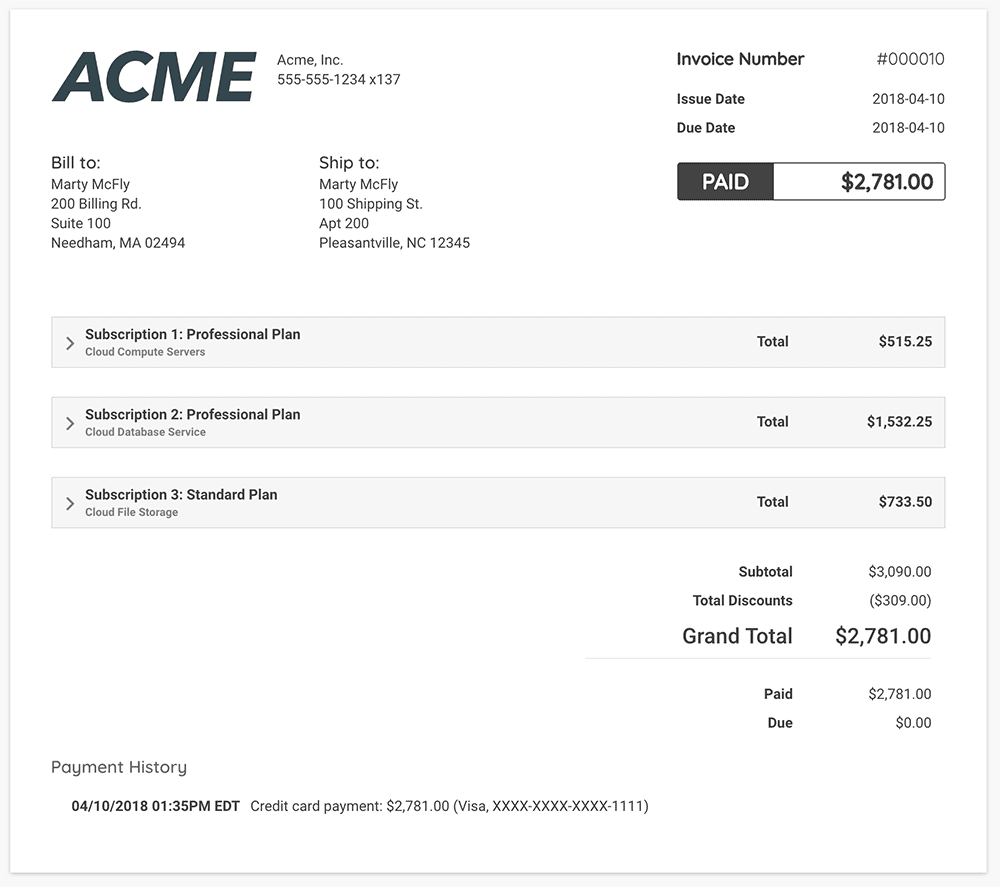Viewport: 1000px width, 887px height.
Task: Click the $515.25 subscription total
Action: pyautogui.click(x=905, y=342)
